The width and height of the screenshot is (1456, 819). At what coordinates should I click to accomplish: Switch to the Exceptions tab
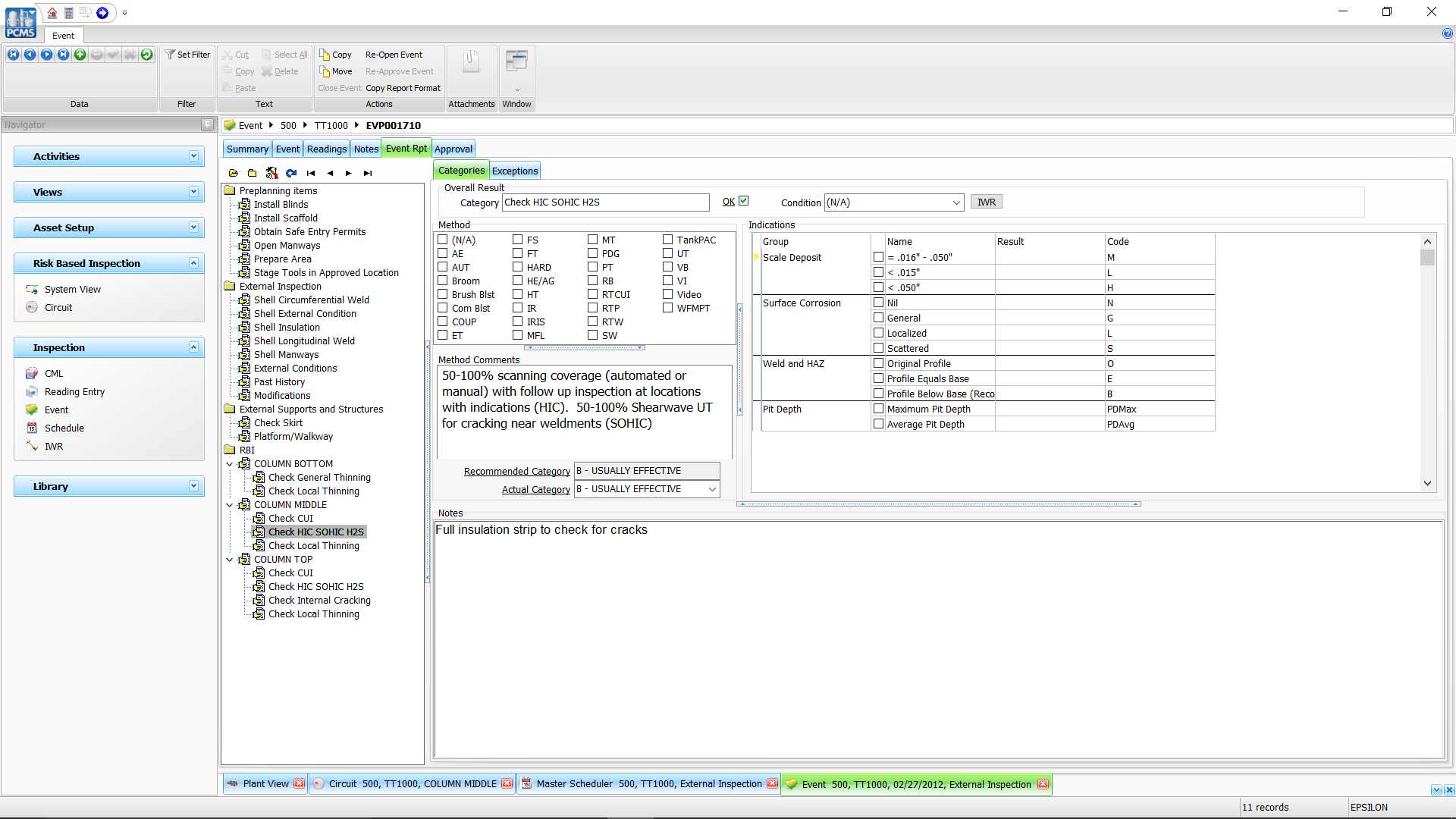[515, 171]
